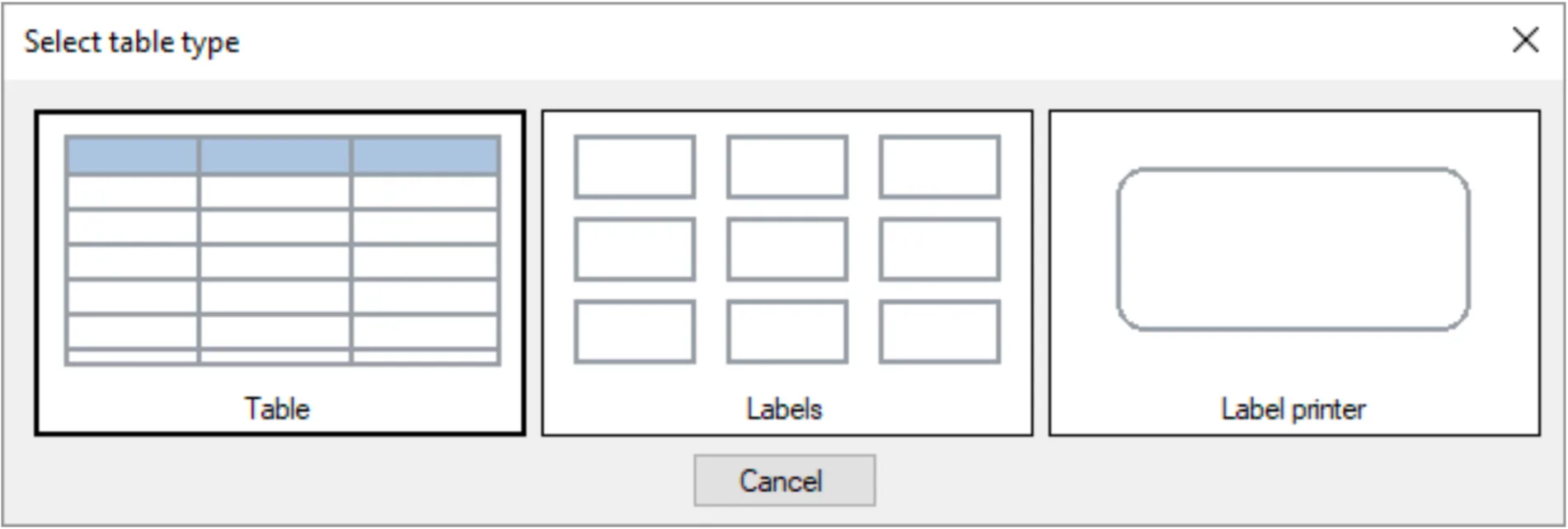This screenshot has width=1568, height=529.
Task: Click middle blue header cell of Table icon
Action: pyautogui.click(x=275, y=155)
